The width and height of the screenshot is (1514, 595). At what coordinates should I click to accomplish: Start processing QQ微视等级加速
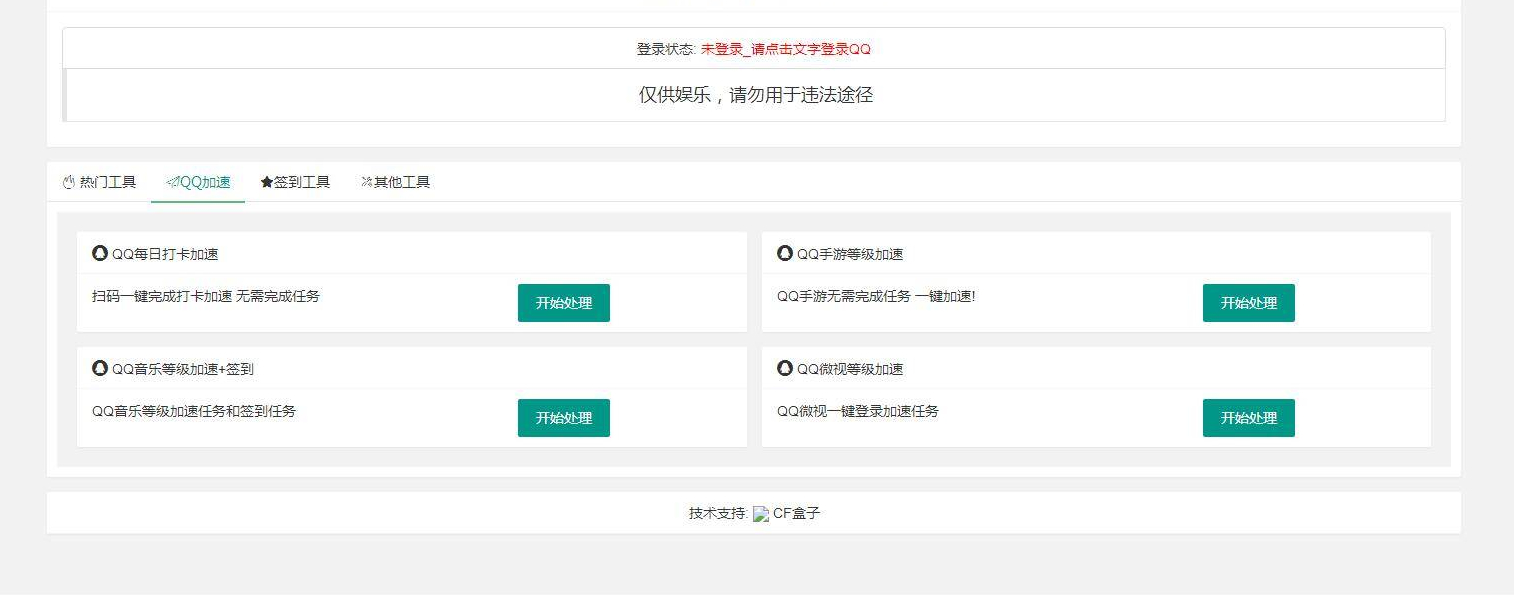tap(1249, 418)
